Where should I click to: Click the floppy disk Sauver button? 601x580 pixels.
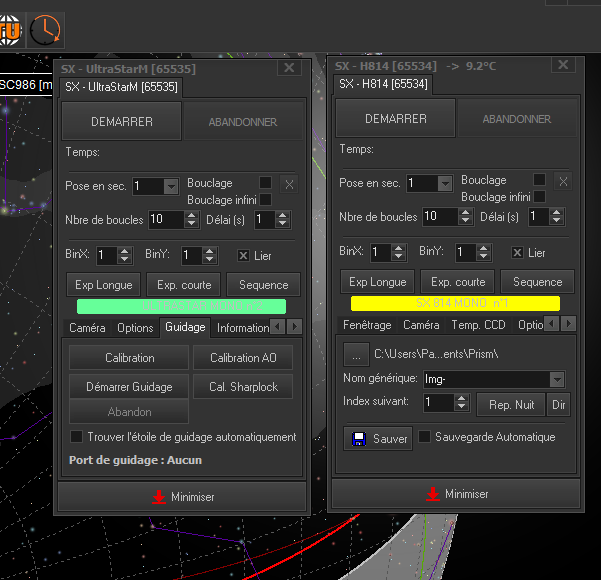click(x=379, y=438)
